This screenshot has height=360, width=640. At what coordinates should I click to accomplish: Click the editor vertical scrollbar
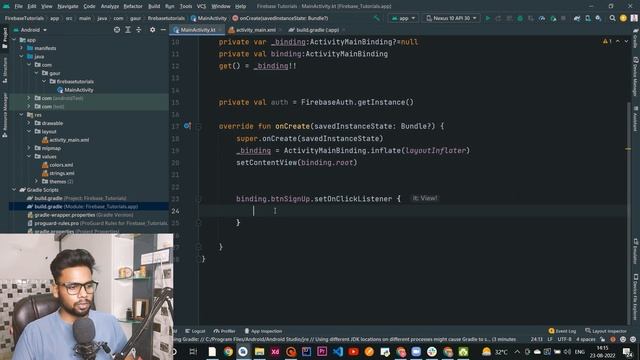point(629,212)
